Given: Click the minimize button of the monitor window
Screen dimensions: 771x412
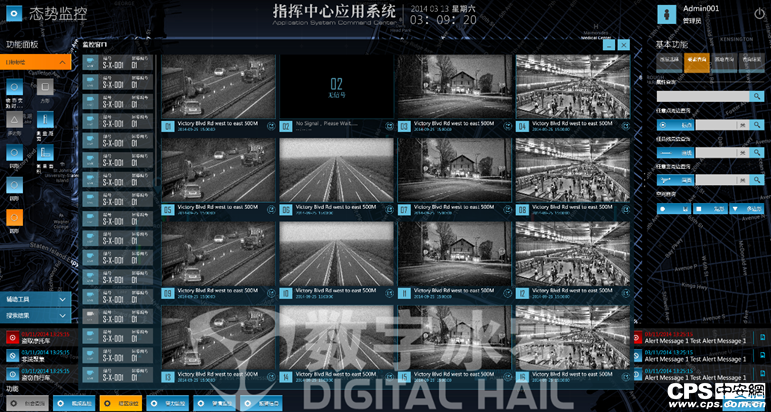Looking at the screenshot, I should click(x=608, y=45).
